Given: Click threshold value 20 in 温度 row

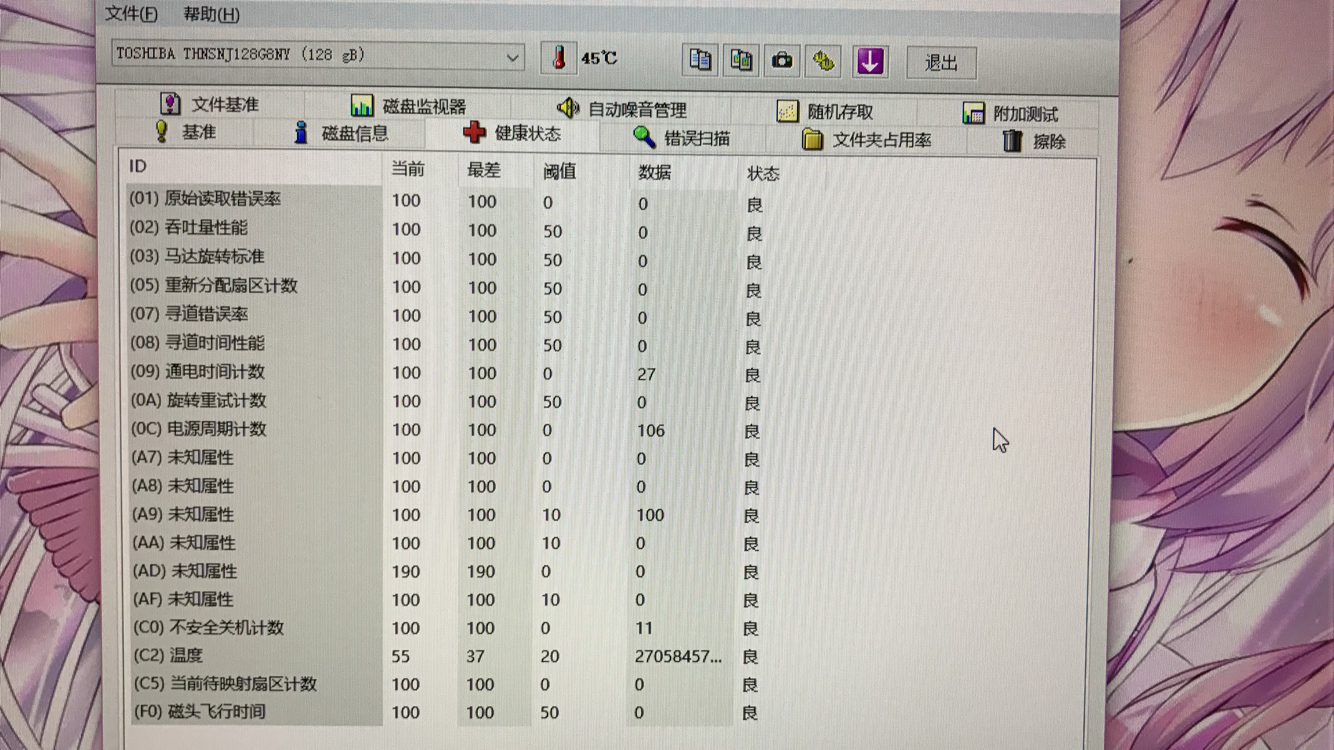Looking at the screenshot, I should pos(549,657).
